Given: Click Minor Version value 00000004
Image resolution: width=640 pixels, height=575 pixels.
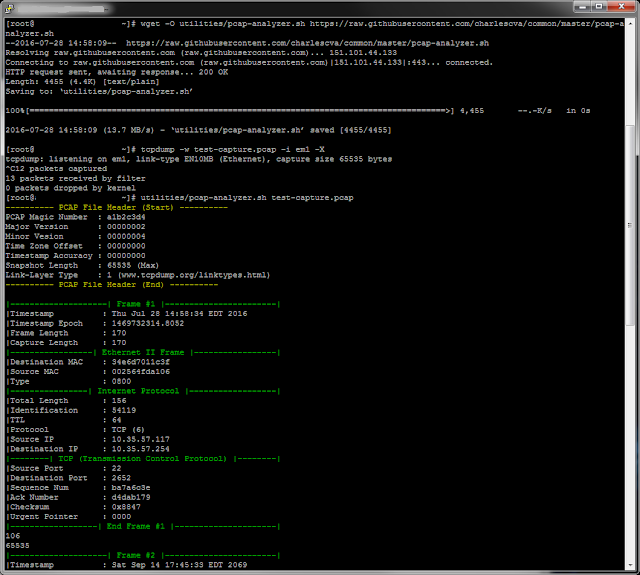Looking at the screenshot, I should coord(126,237).
